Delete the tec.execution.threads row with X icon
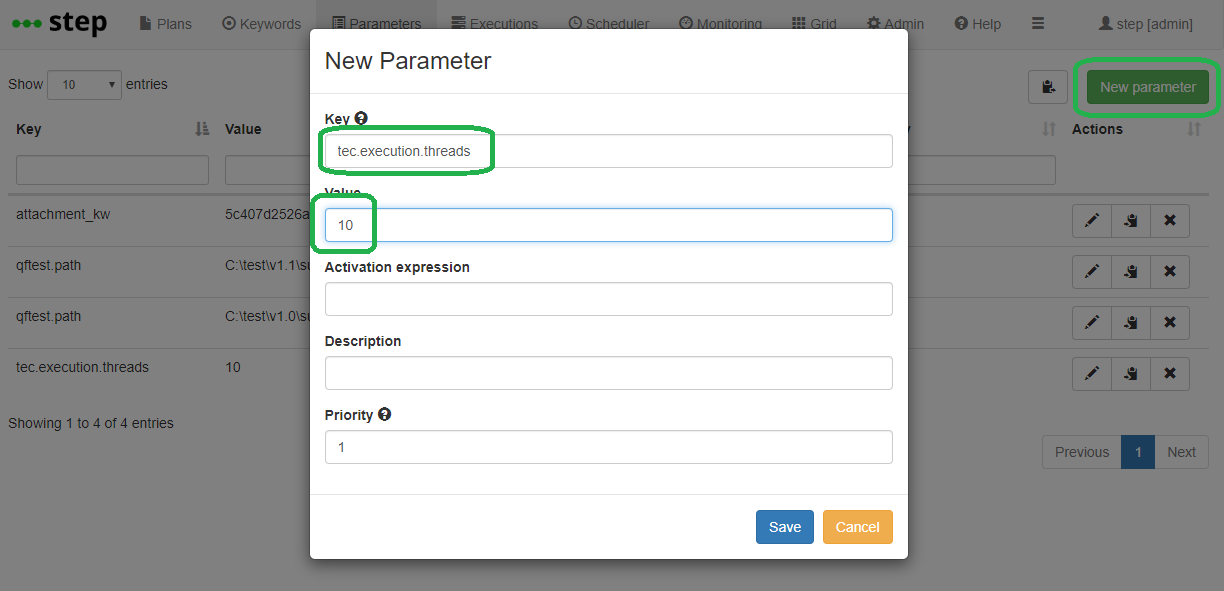 point(1170,373)
